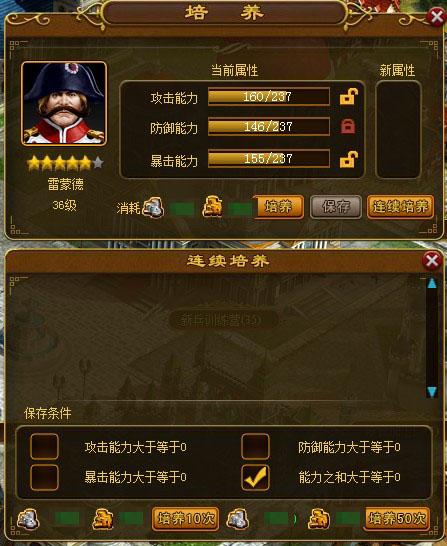447x546 pixels.
Task: Click the 培养 train button
Action: click(x=278, y=207)
